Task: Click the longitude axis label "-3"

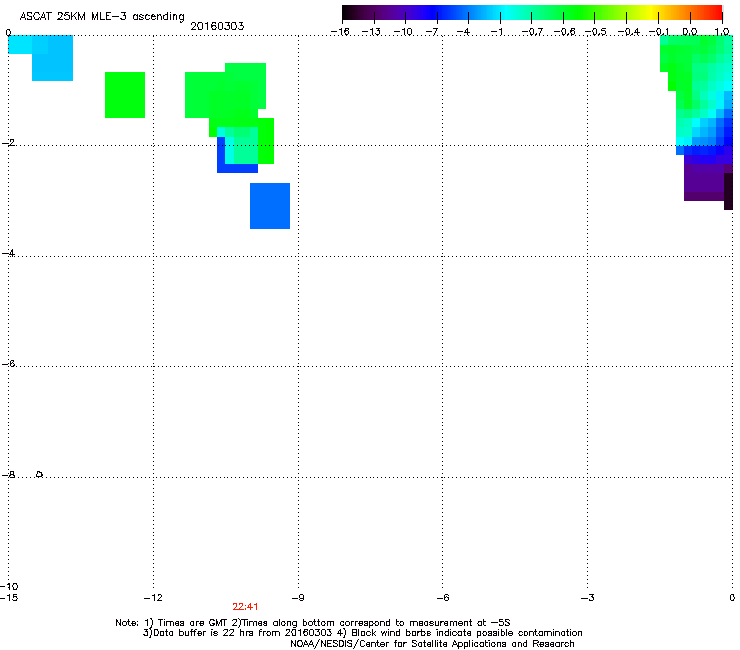Action: coord(588,598)
